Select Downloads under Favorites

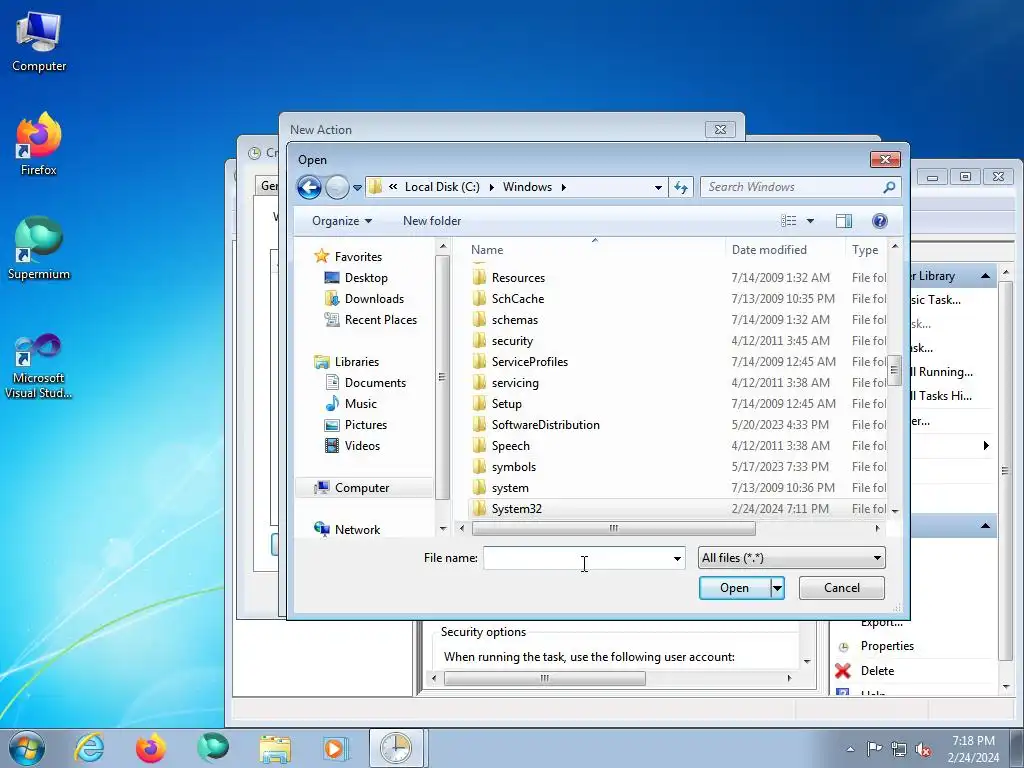pyautogui.click(x=374, y=298)
